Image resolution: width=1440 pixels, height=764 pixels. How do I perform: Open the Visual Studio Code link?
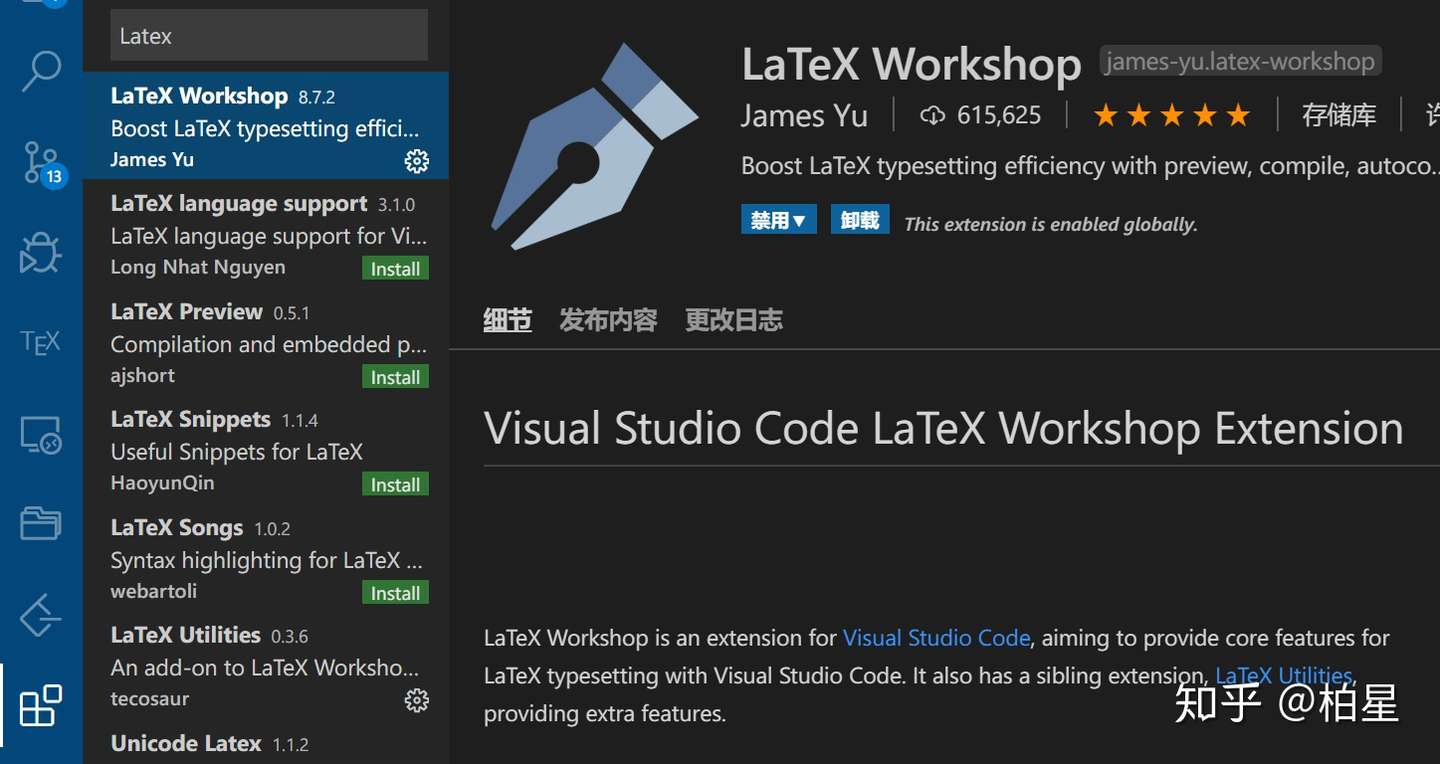pos(936,637)
